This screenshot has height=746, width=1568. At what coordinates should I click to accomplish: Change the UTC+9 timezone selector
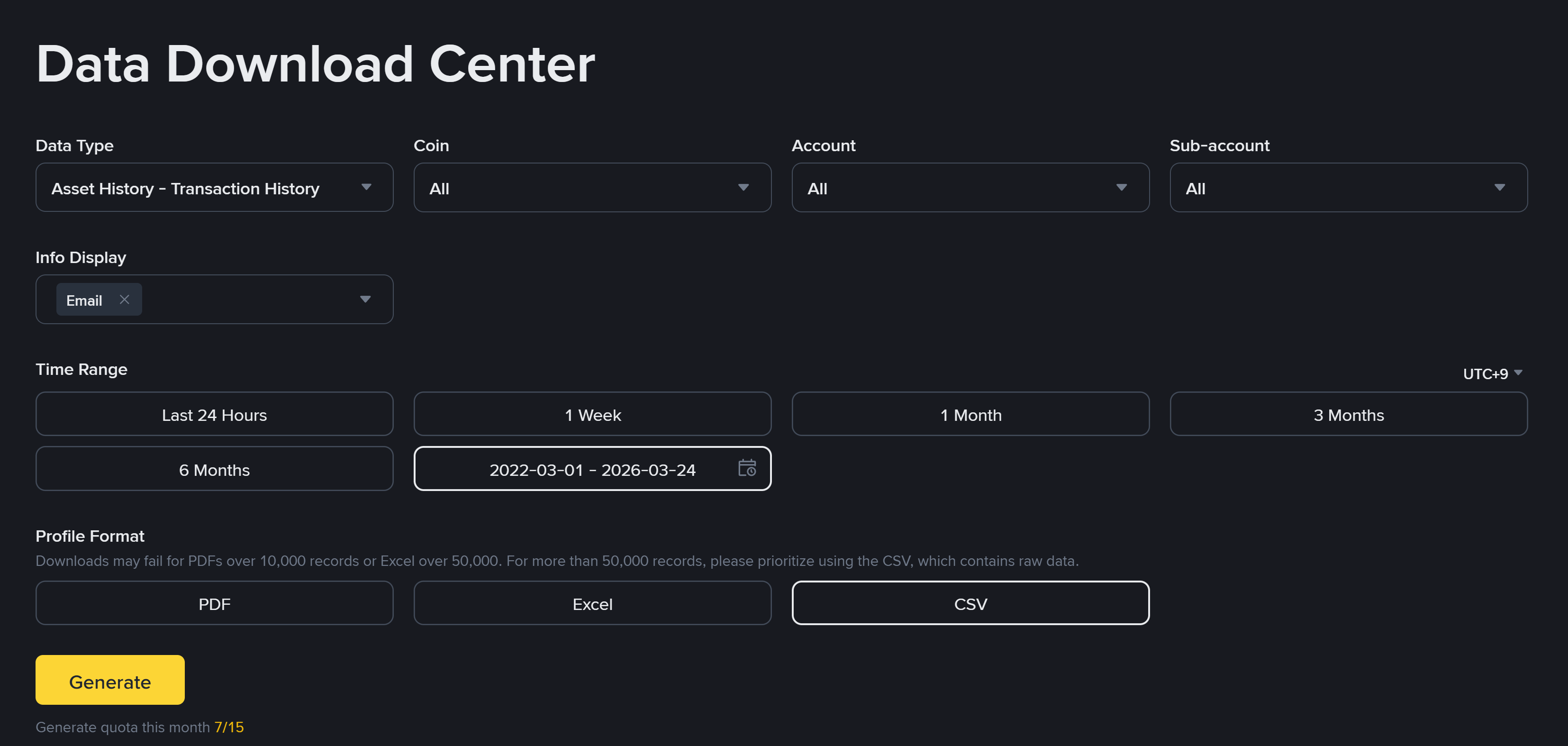[1493, 373]
